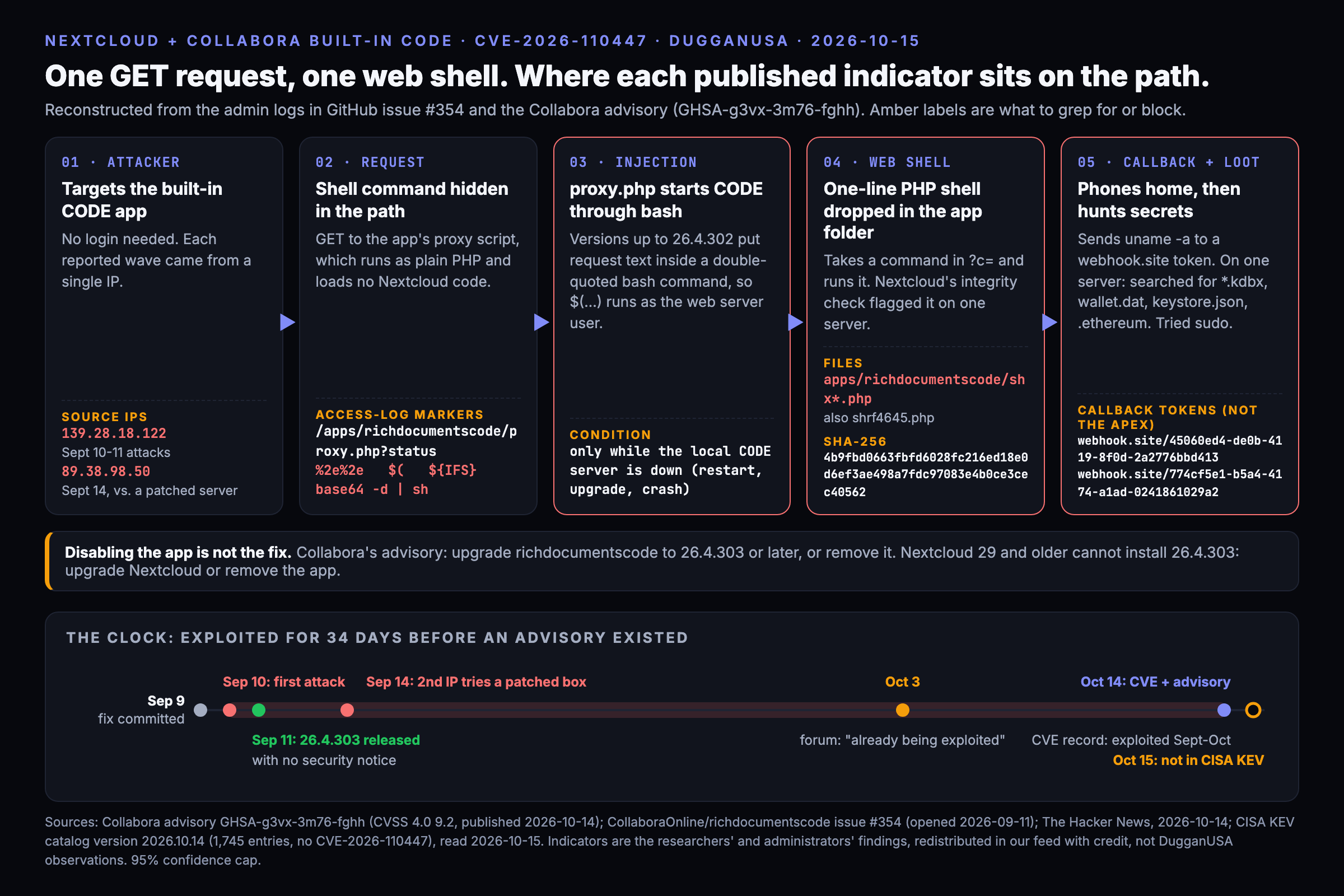Click source IP 89.38.98.50
The width and height of the screenshot is (1344, 896).
(x=106, y=472)
